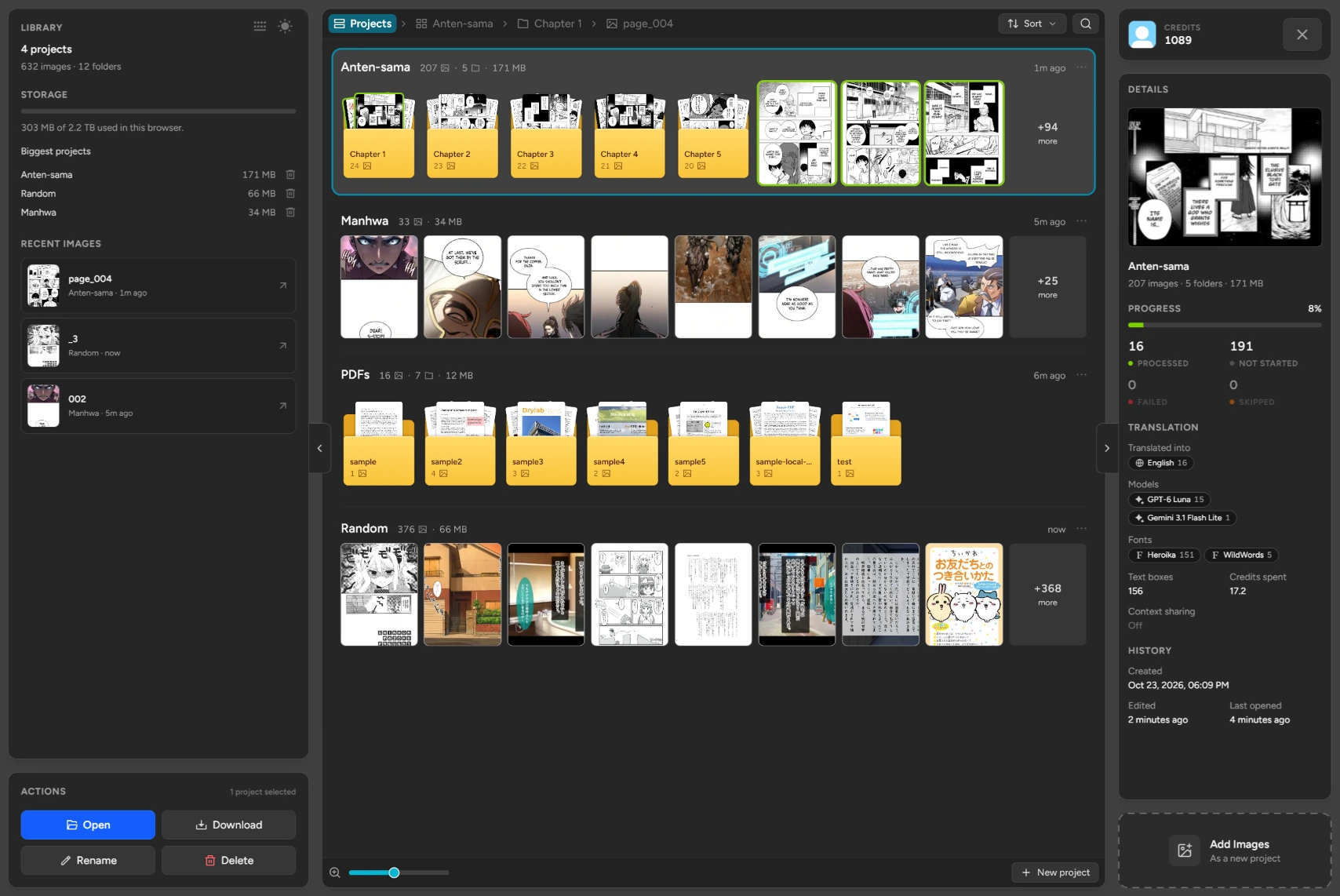
Task: Click the blue Open button
Action: pos(88,825)
